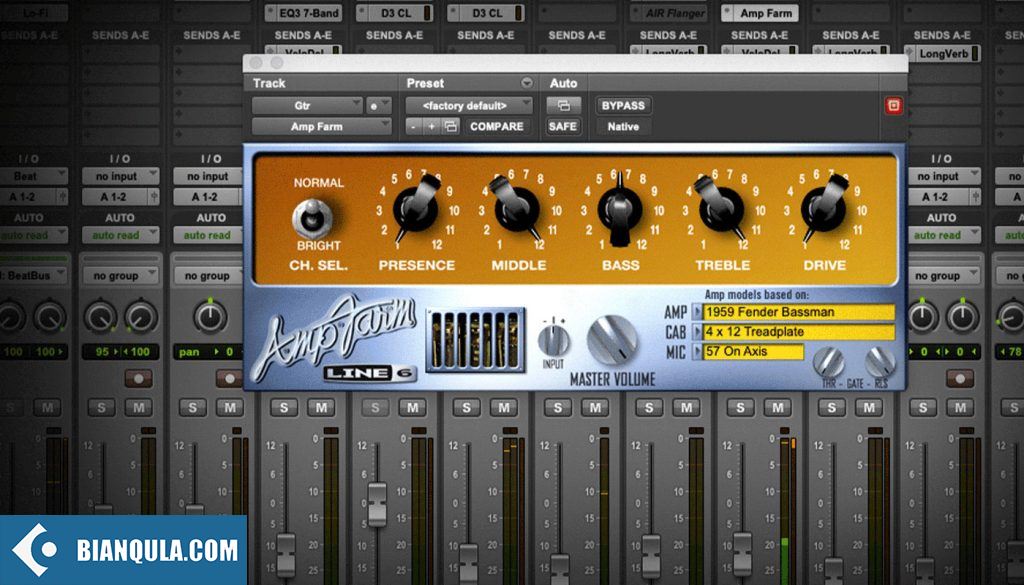
Task: Open the AIR Flanger insert slot
Action: point(667,13)
